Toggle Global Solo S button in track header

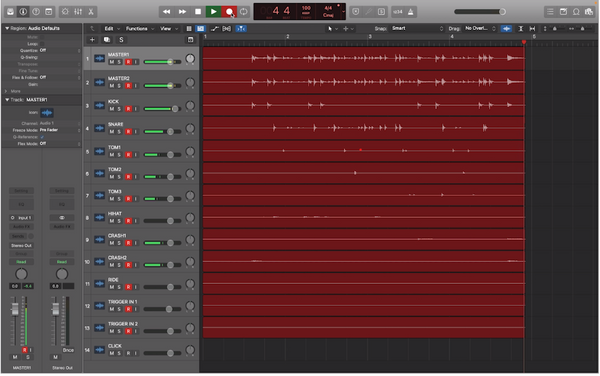pos(121,40)
